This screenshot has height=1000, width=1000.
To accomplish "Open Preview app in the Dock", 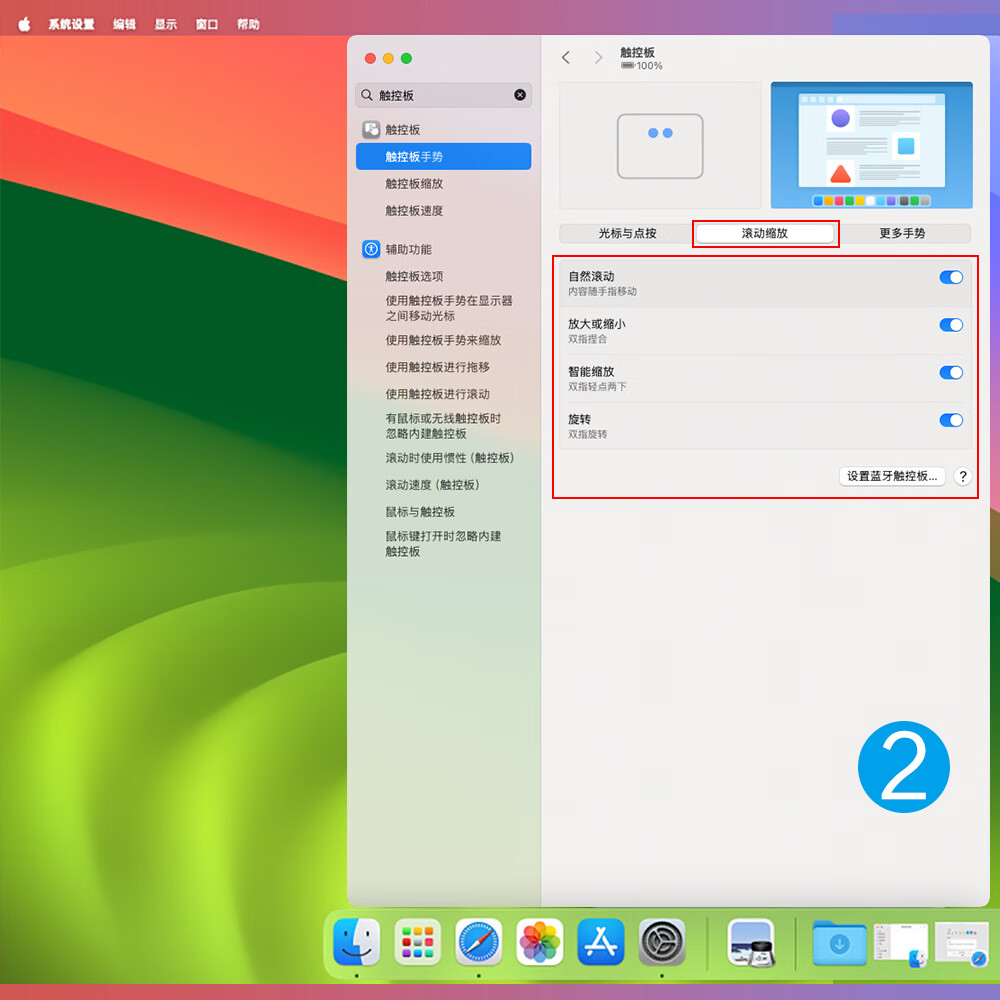I will 751,943.
